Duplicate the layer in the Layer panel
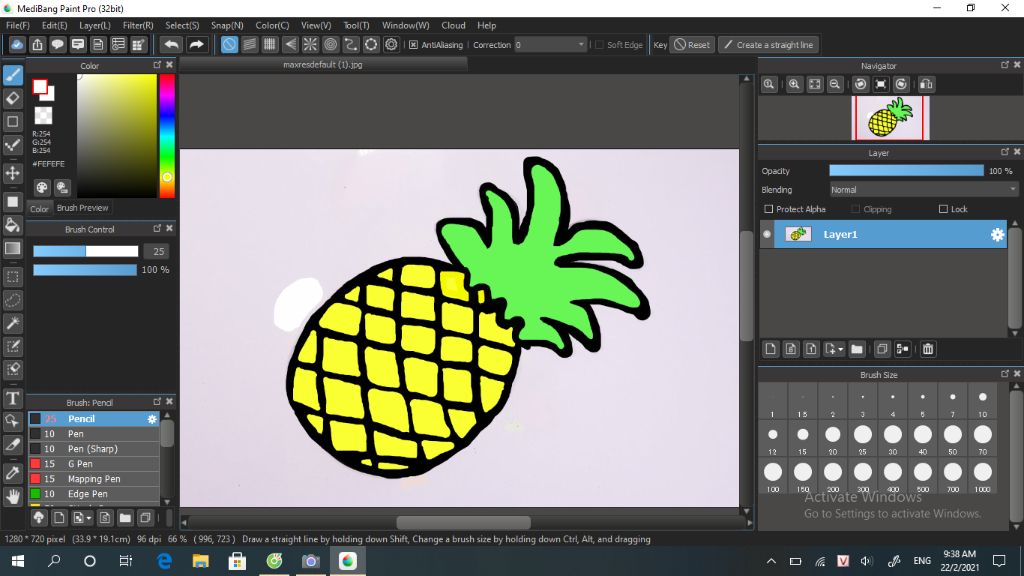 tap(882, 349)
